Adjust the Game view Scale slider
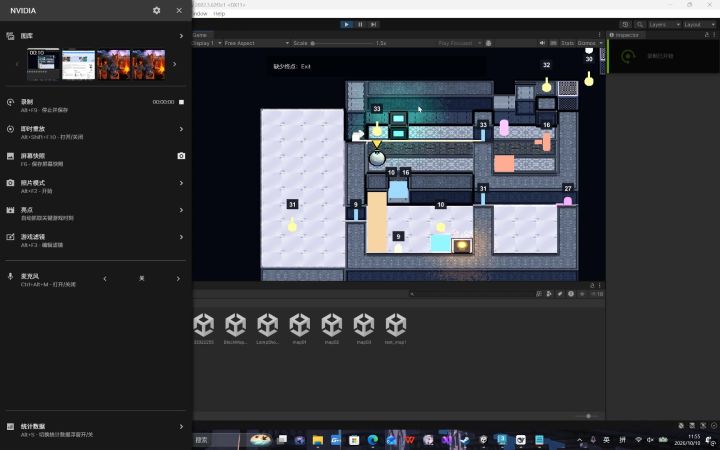Viewport: 720px width, 450px height. (x=342, y=43)
